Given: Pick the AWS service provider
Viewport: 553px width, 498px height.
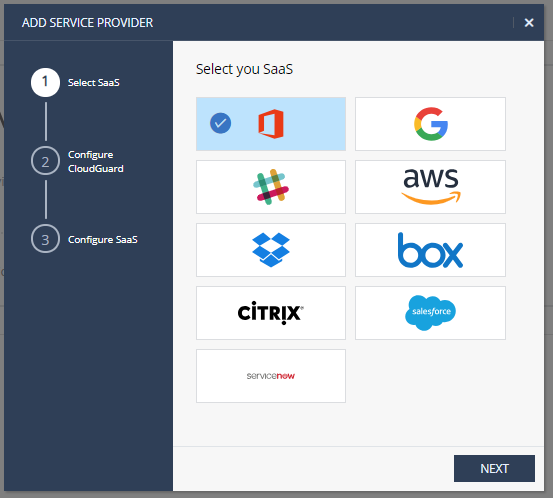Looking at the screenshot, I should point(430,187).
